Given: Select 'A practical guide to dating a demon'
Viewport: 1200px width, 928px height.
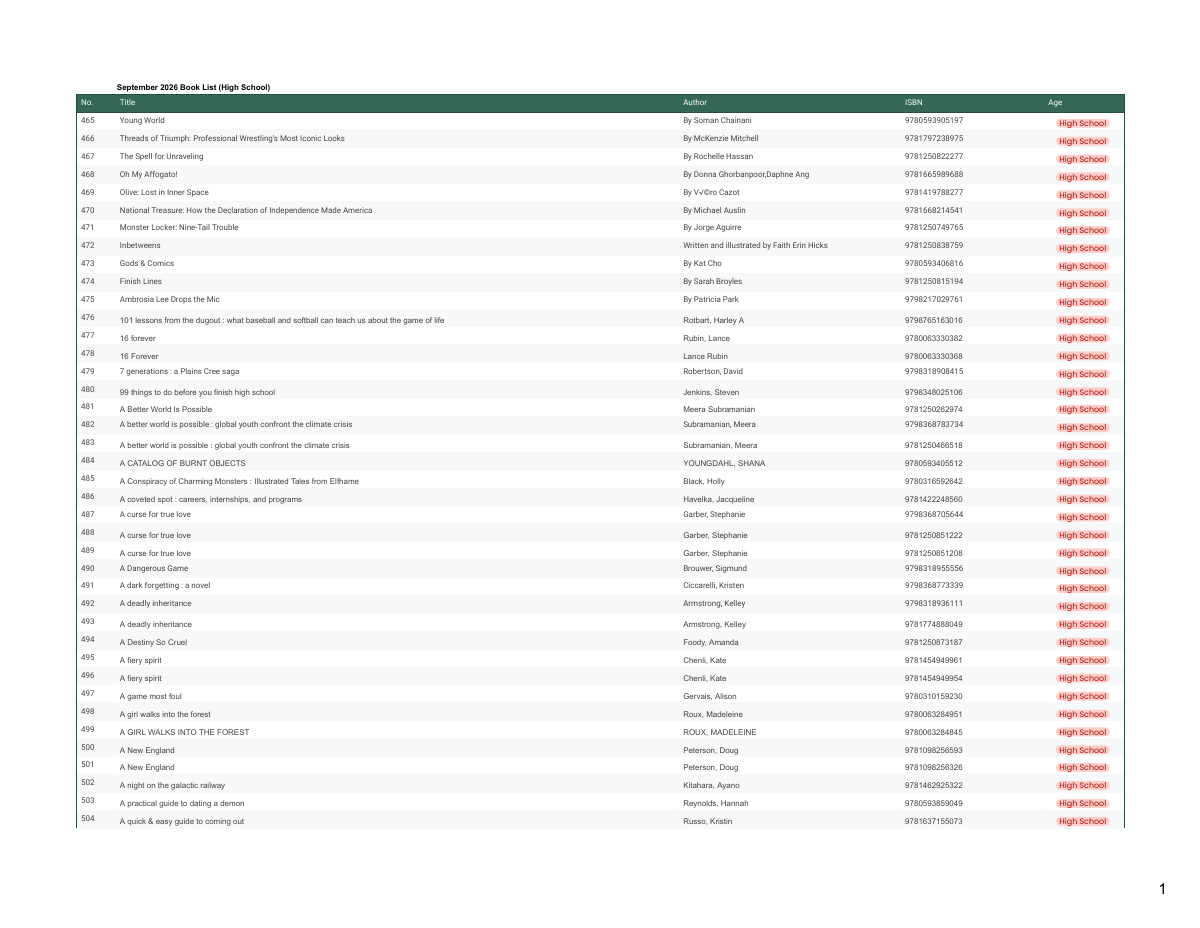Looking at the screenshot, I should [182, 803].
